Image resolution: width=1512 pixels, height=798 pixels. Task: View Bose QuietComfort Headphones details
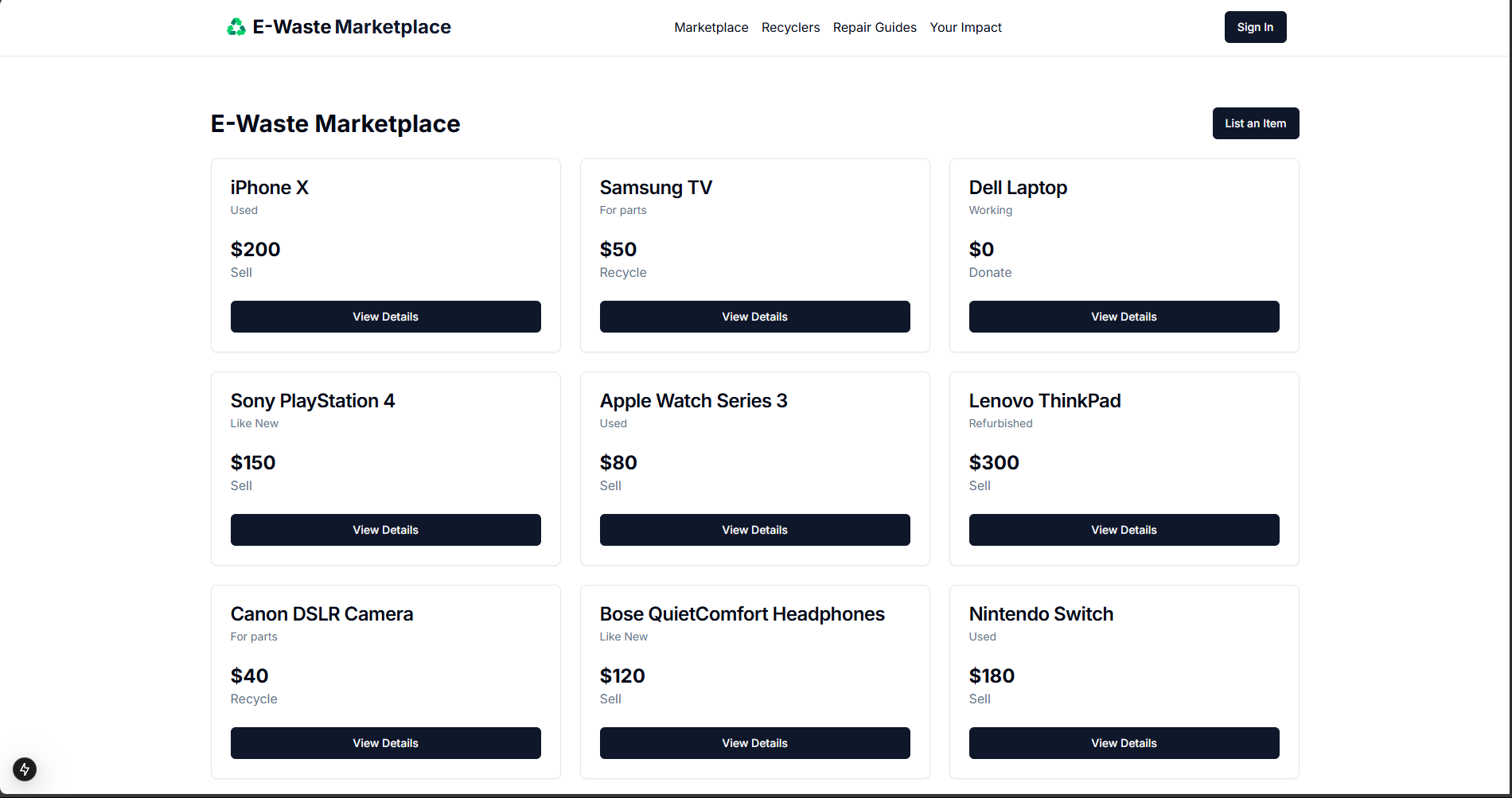click(754, 742)
